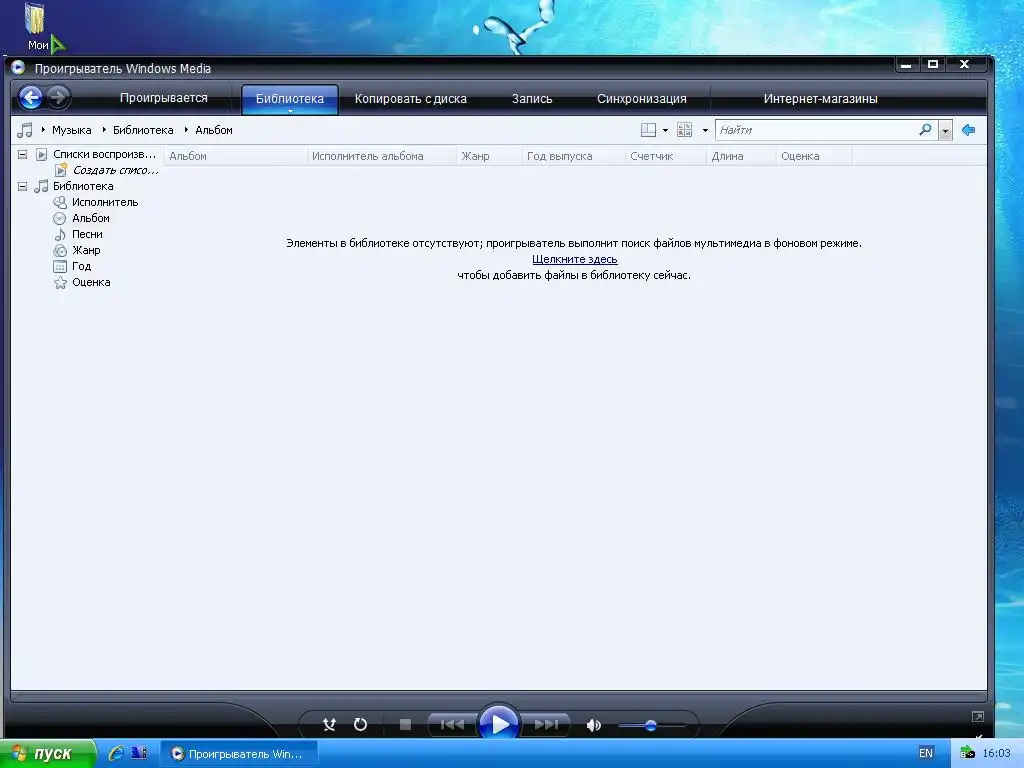Adjust the volume slider
This screenshot has height=768, width=1024.
click(x=650, y=725)
